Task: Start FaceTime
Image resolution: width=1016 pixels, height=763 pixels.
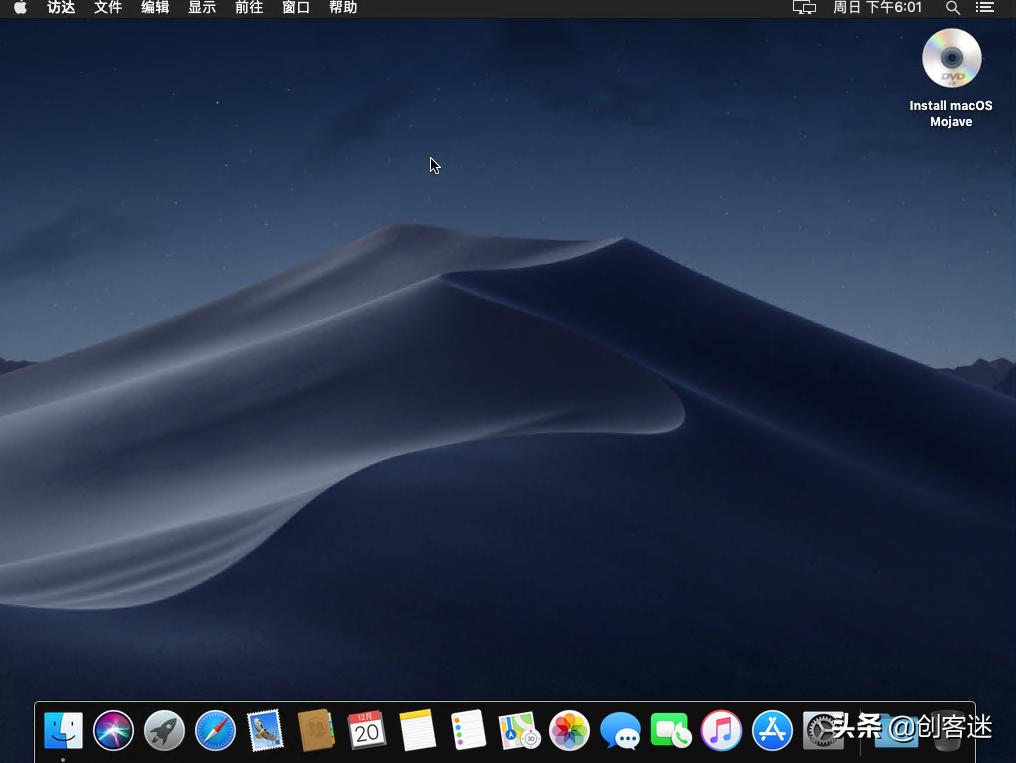Action: [x=670, y=730]
